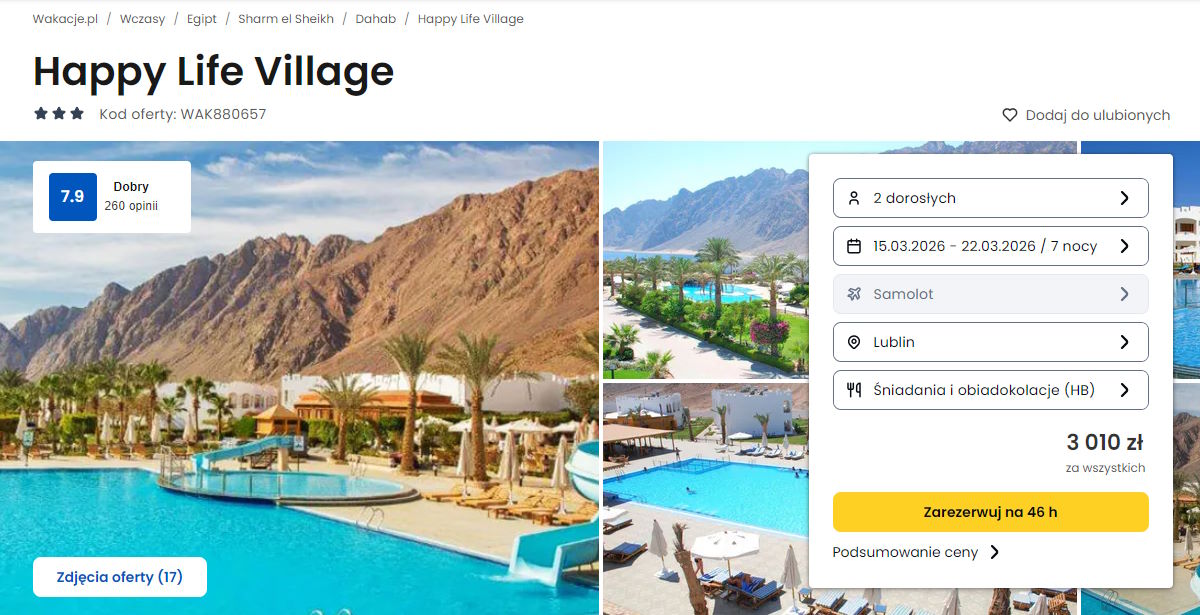The height and width of the screenshot is (615, 1200).
Task: Open the 260 opinii reviews link
Action: click(x=131, y=207)
